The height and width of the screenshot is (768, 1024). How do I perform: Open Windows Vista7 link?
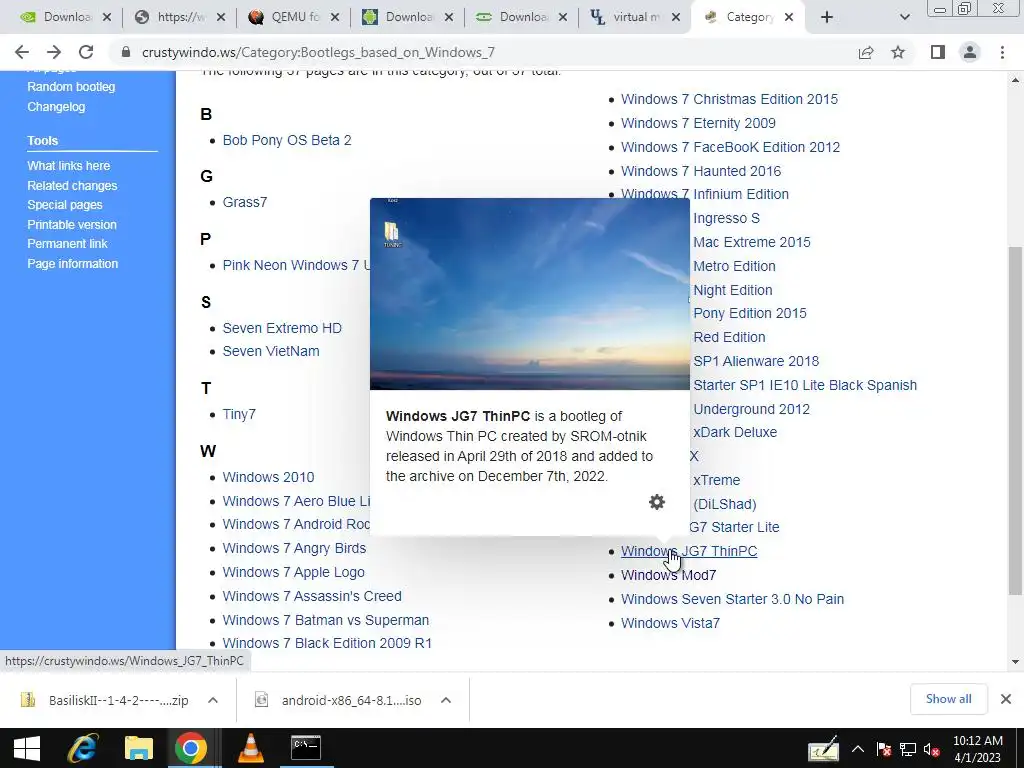670,623
